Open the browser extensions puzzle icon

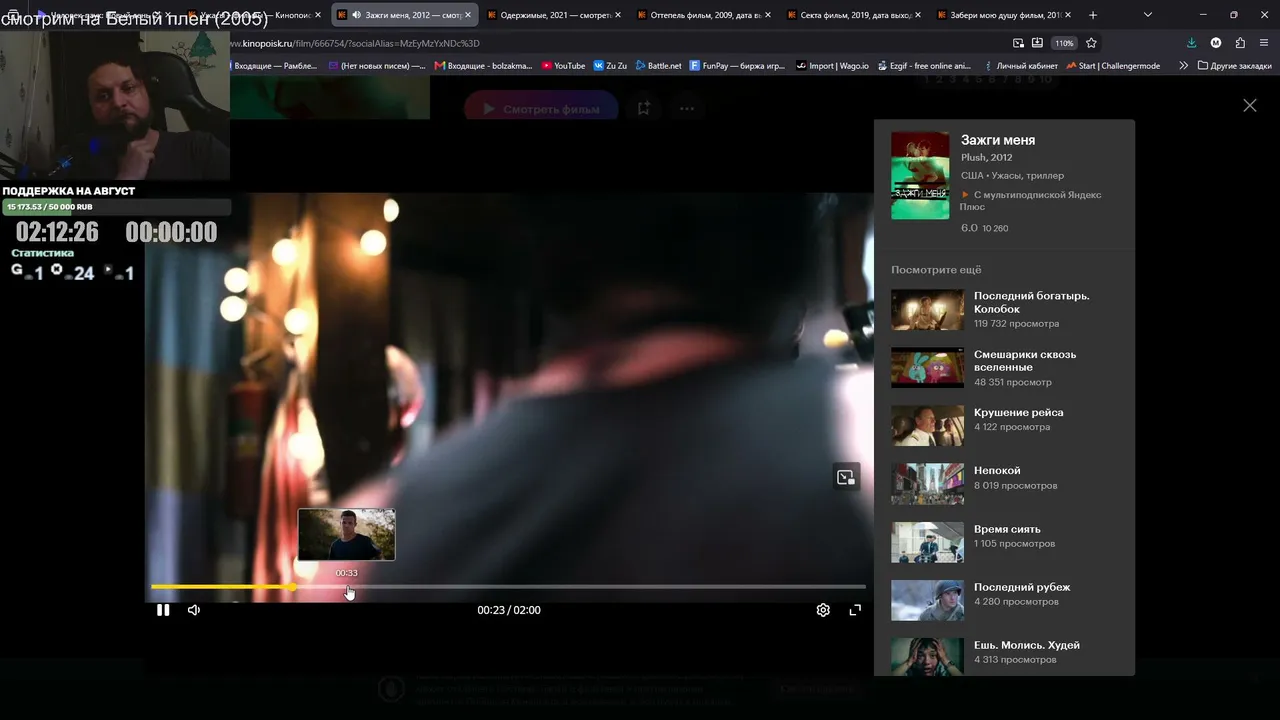[x=1240, y=43]
